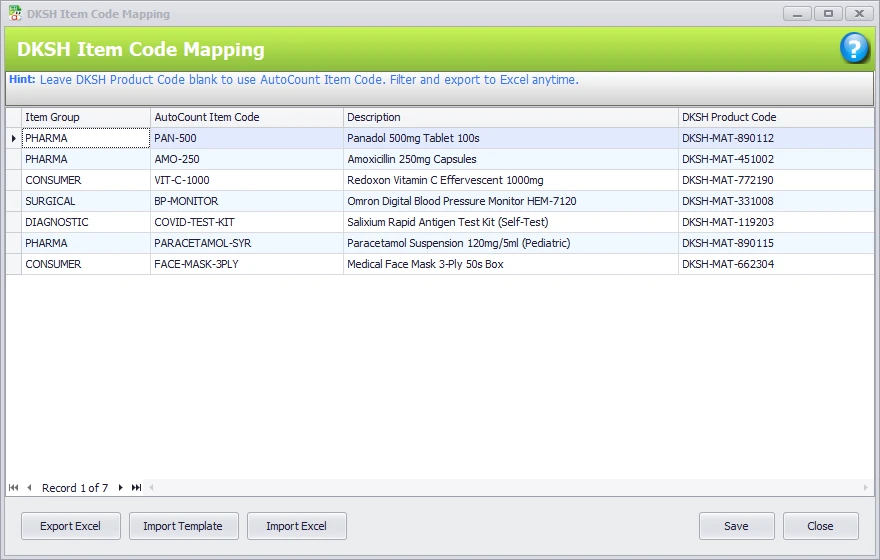The height and width of the screenshot is (560, 880).
Task: Select the FACE-MASK-3PLY item code cell
Action: [x=247, y=264]
